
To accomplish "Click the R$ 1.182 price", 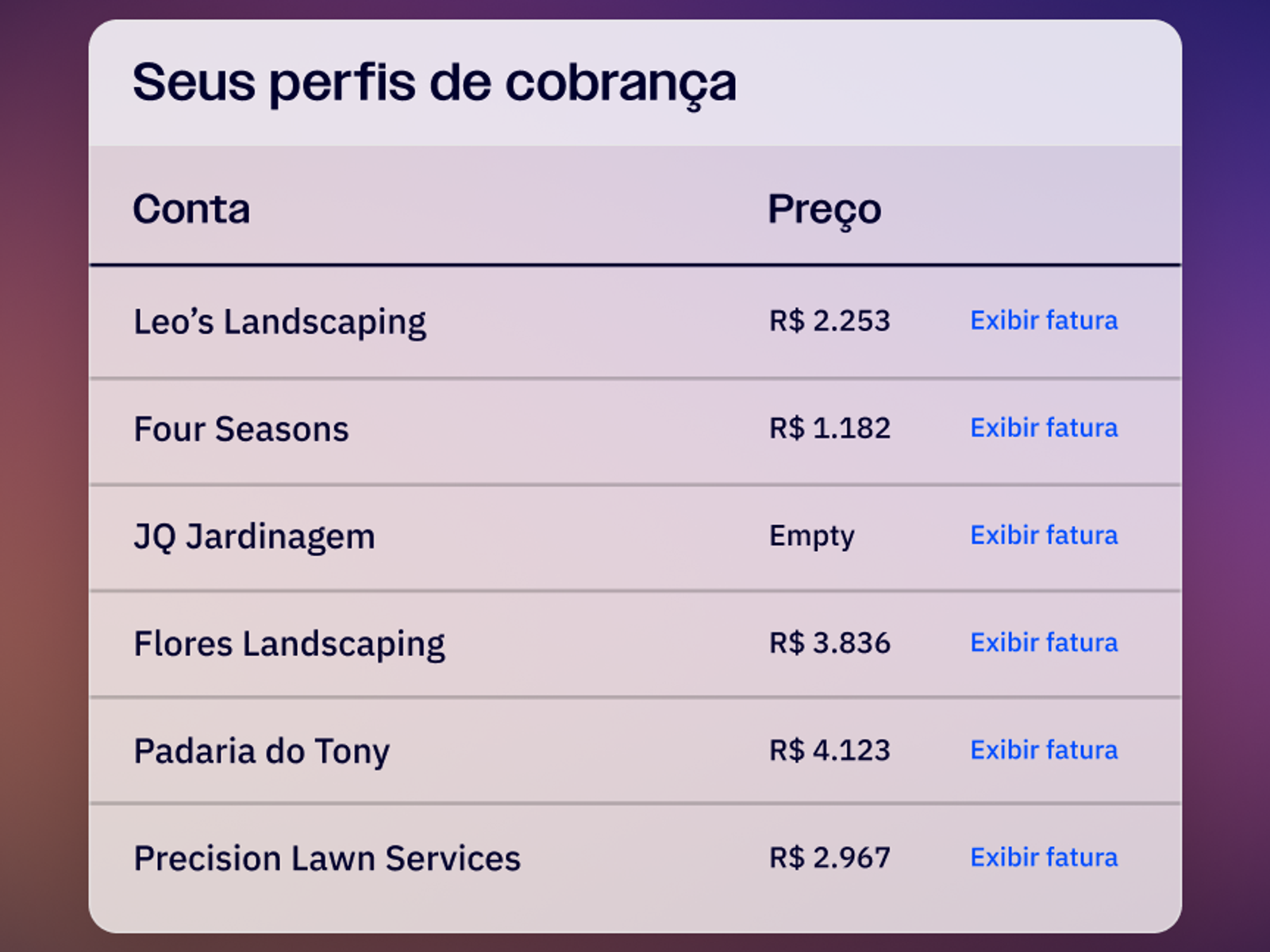I will (829, 428).
